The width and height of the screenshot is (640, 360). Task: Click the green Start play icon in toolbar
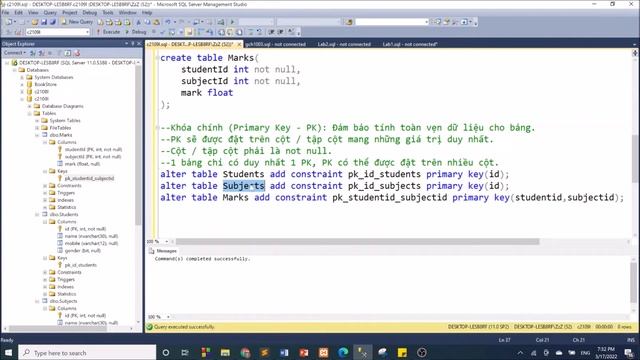tap(233, 22)
